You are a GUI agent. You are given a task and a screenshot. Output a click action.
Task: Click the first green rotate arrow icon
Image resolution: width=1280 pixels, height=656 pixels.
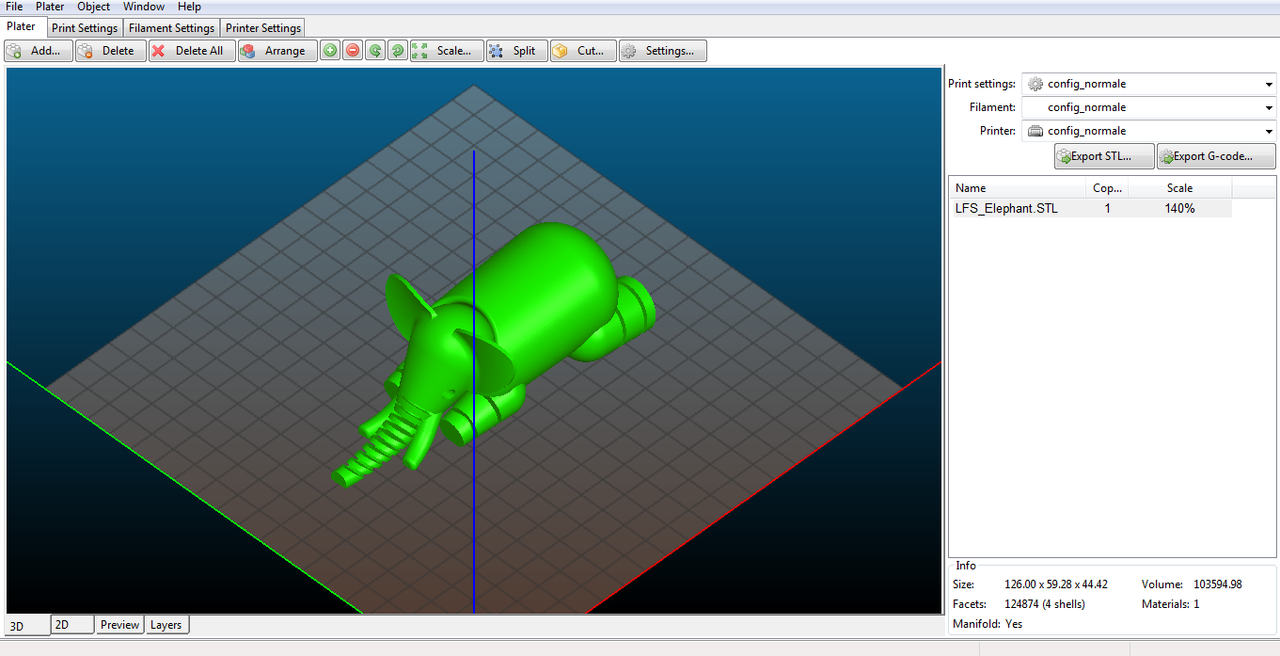point(375,51)
